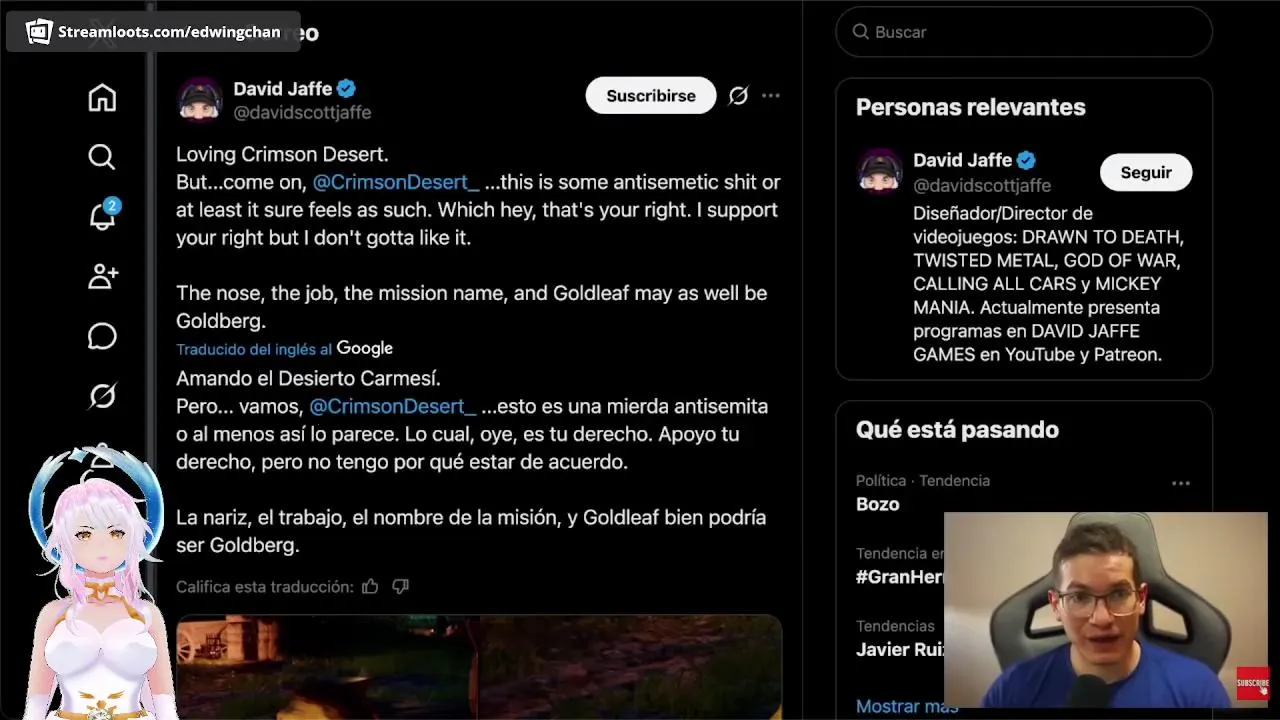The width and height of the screenshot is (1280, 720).
Task: Click the red Subscribe badge on webcam
Action: (x=1252, y=683)
